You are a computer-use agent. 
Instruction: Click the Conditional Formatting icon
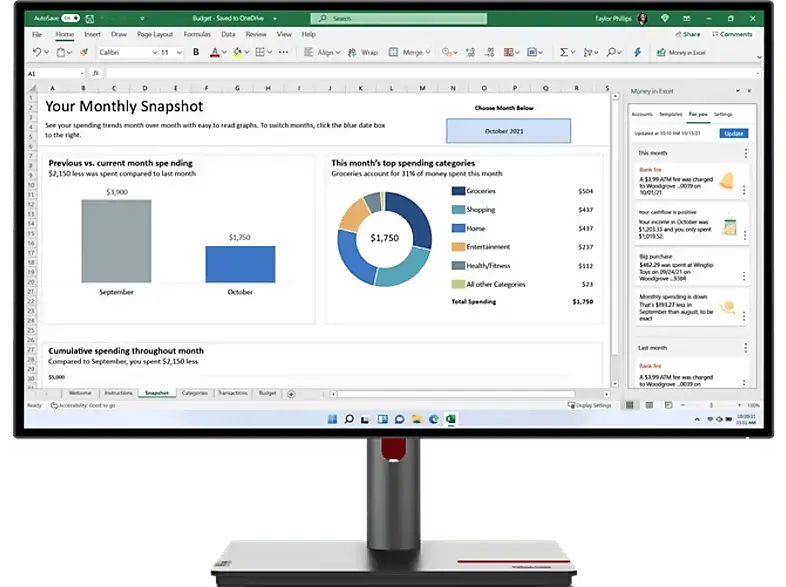point(509,52)
